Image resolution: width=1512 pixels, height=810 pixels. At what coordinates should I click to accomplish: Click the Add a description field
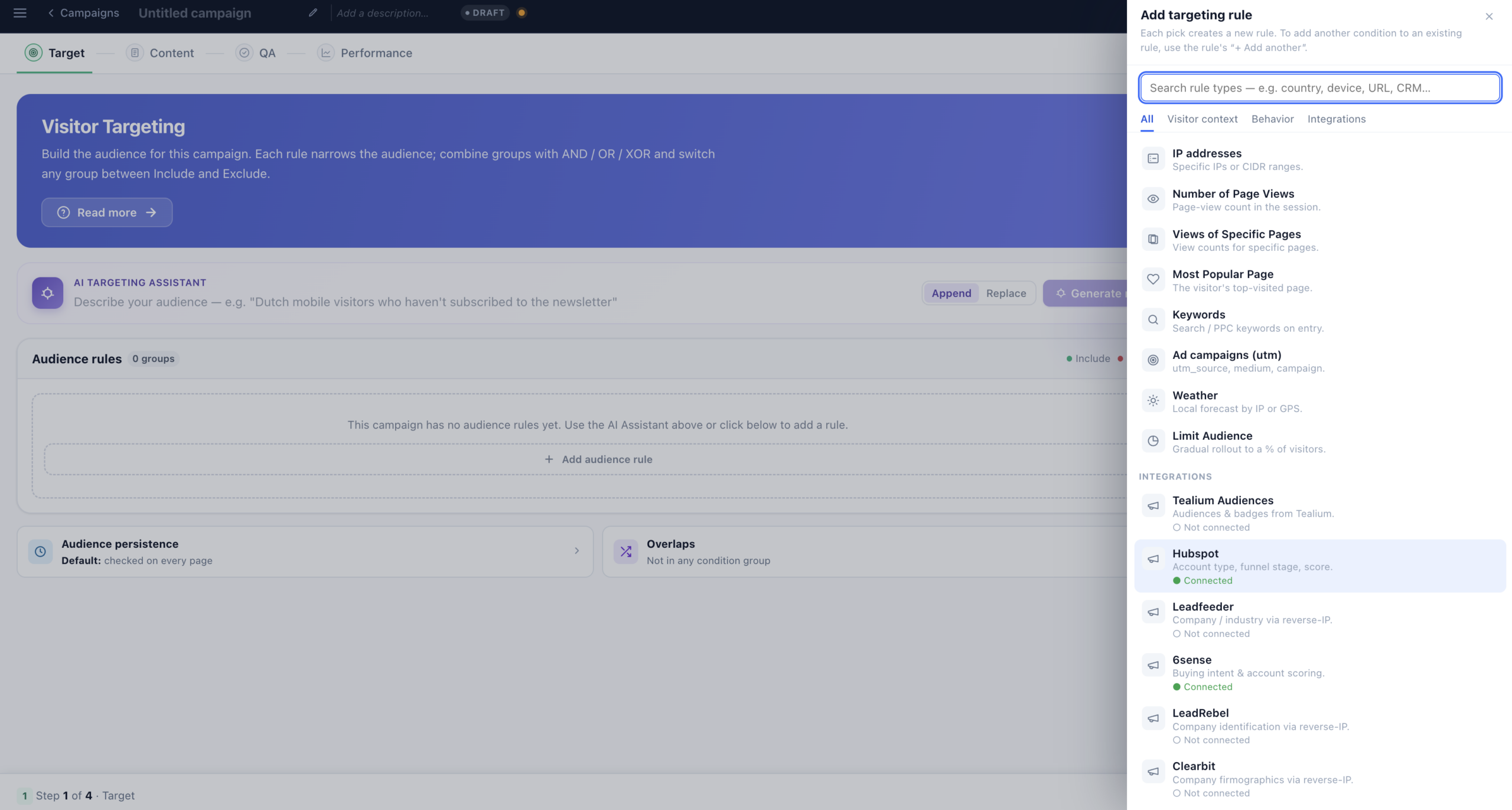pos(382,13)
